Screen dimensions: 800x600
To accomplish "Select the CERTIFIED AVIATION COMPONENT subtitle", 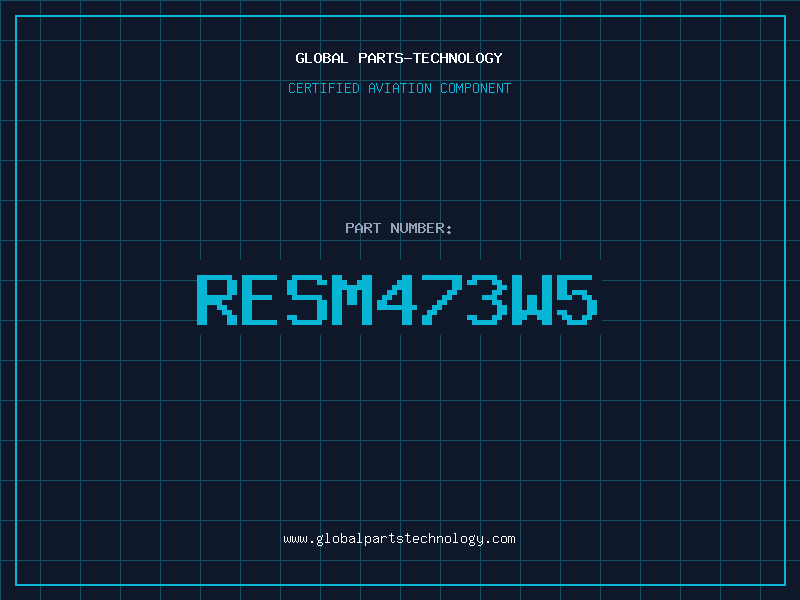I will (399, 88).
